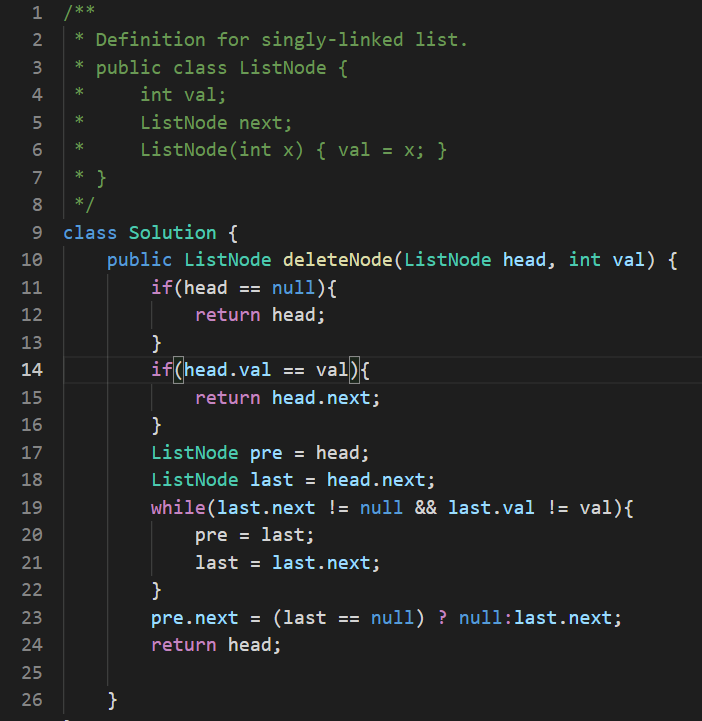This screenshot has width=702, height=721.
Task: Click 'public class ListNode {' in the comment
Action: pyautogui.click(x=222, y=68)
